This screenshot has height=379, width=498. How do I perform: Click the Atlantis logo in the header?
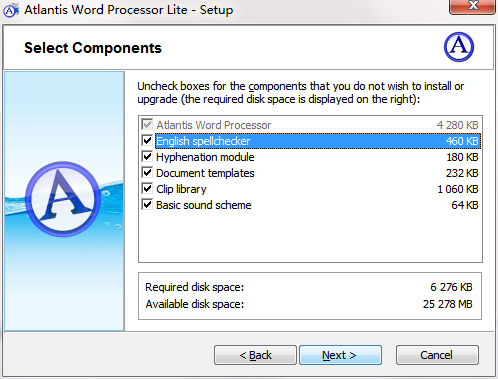coord(459,47)
